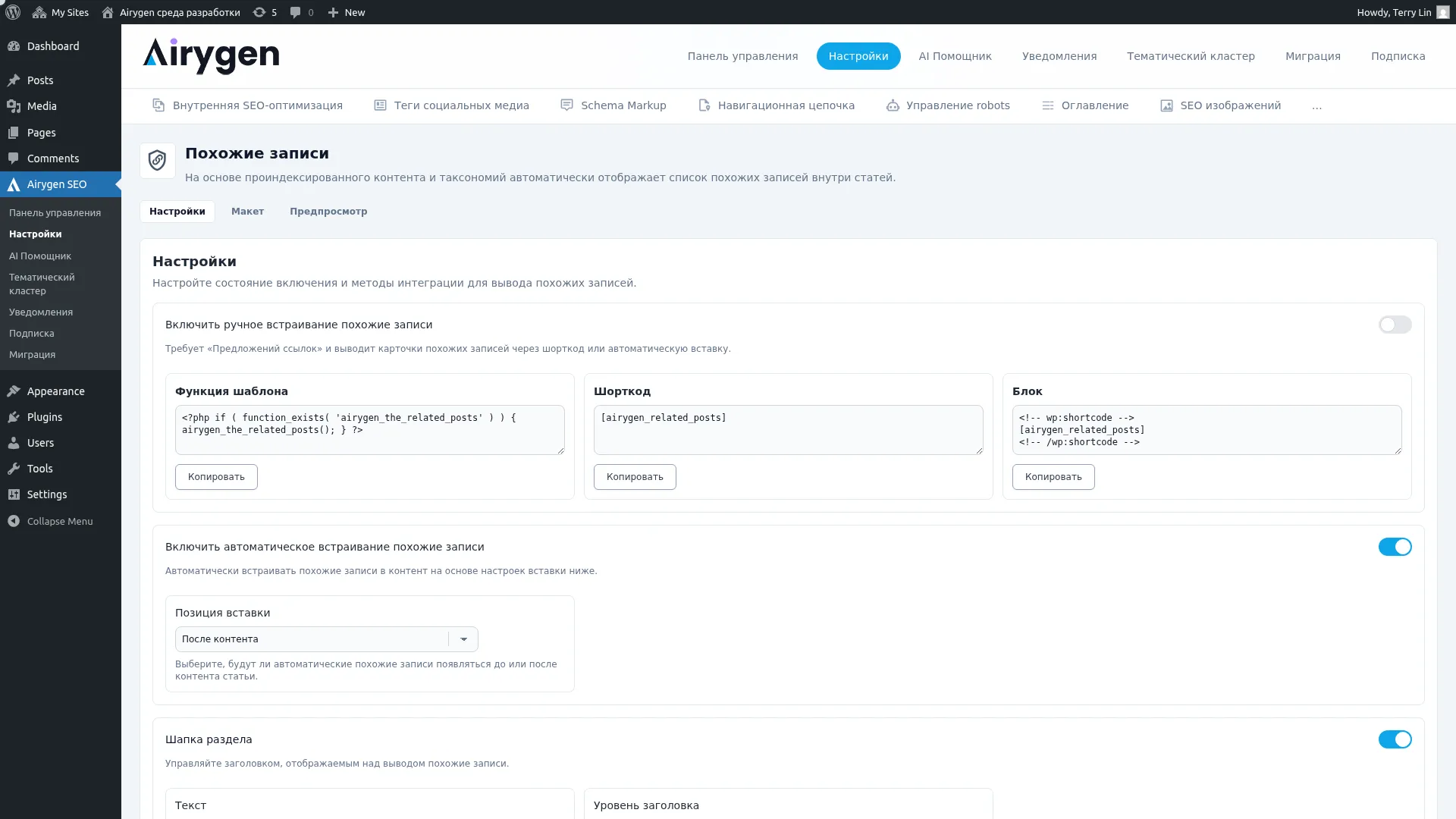Open the My Sites menu
Screen dimensions: 1456x819
(61, 12)
